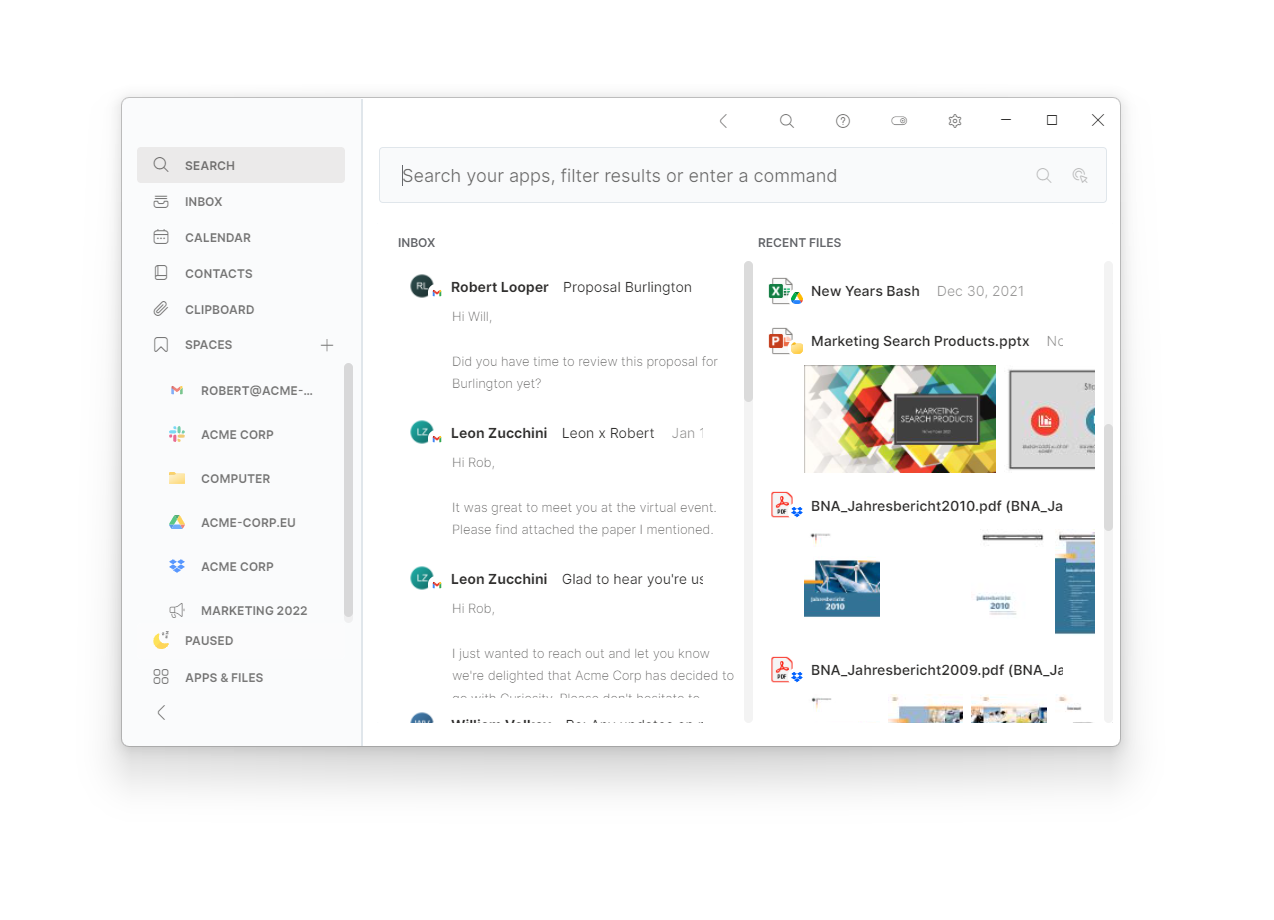
Task: Collapse the sidebar with left chevron
Action: pos(161,713)
